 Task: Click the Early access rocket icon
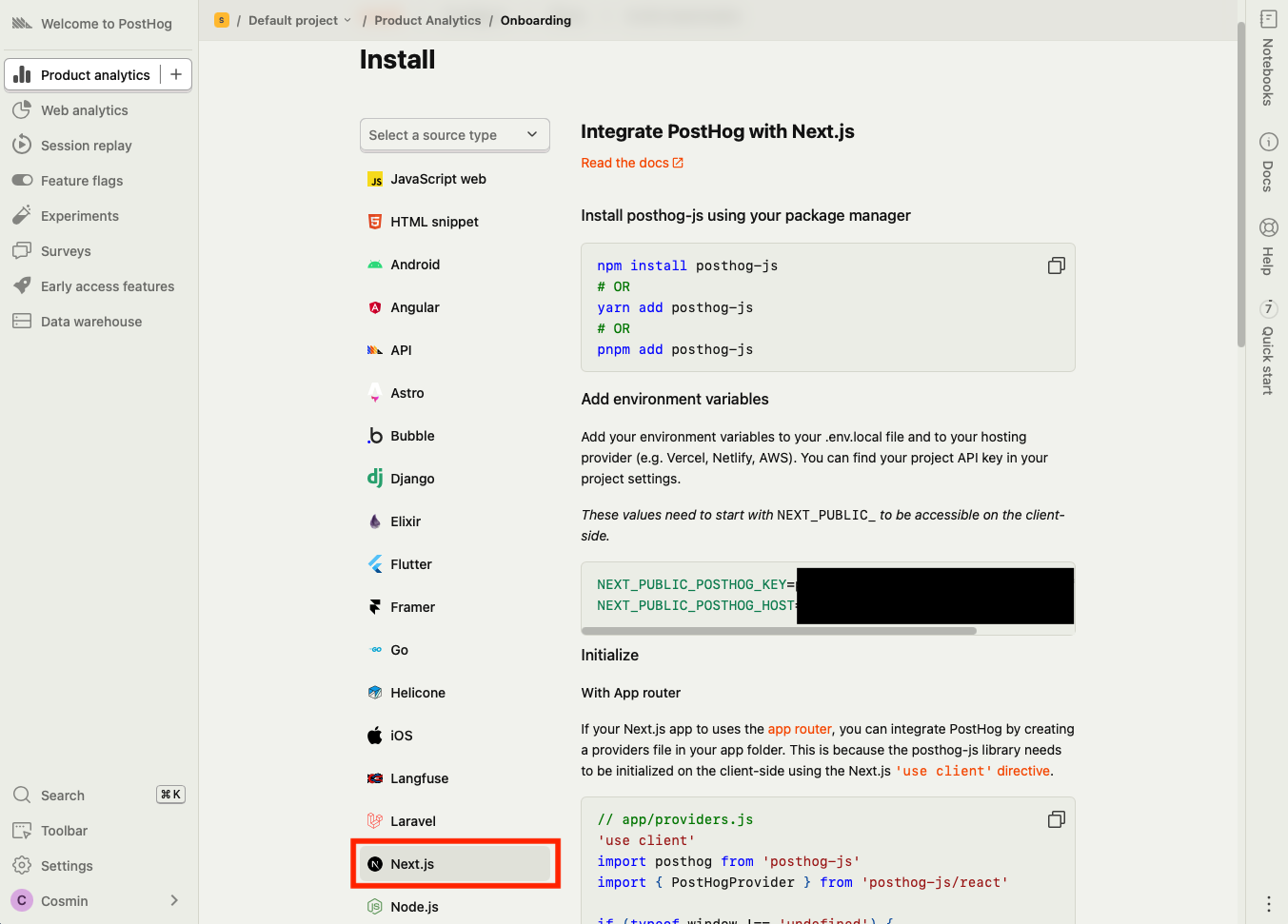(x=22, y=286)
